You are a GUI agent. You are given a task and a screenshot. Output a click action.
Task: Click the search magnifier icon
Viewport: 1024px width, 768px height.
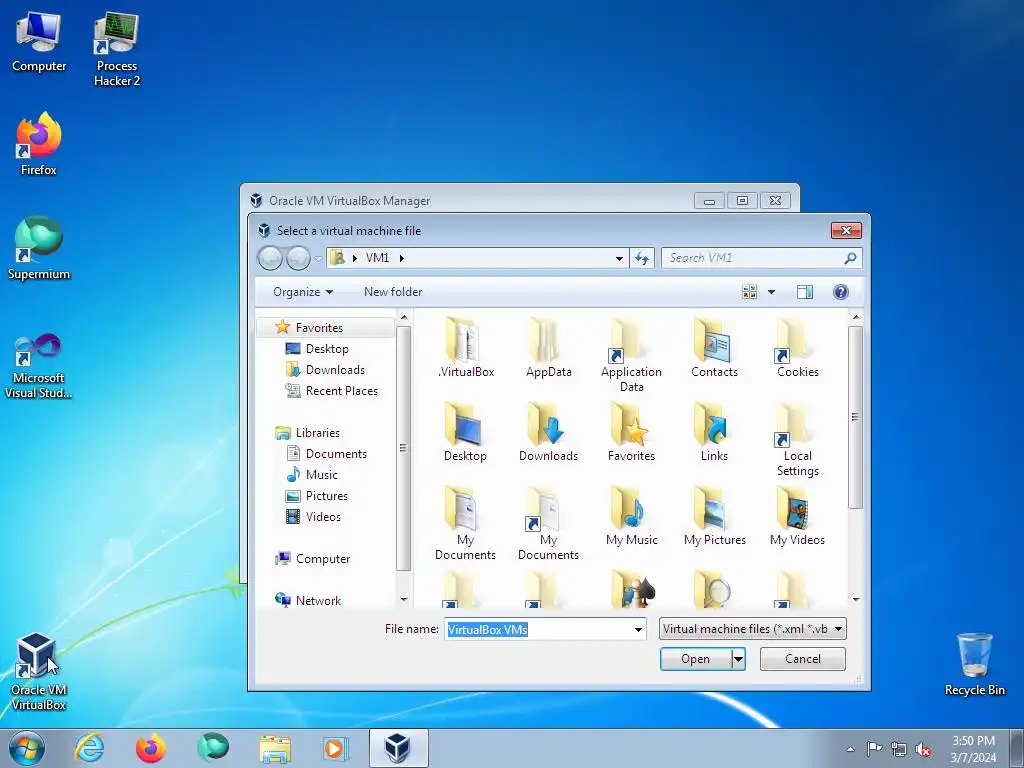(x=850, y=258)
